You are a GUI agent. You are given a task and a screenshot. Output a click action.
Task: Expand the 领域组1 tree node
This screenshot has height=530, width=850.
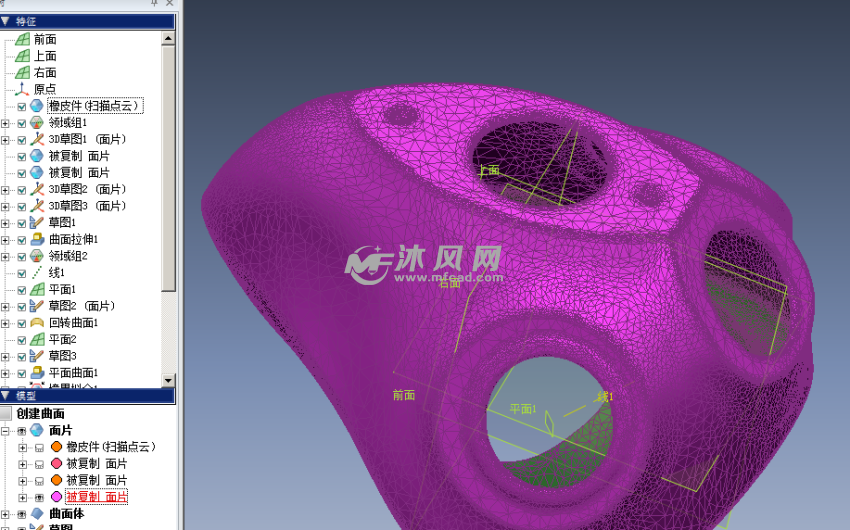click(x=6, y=123)
